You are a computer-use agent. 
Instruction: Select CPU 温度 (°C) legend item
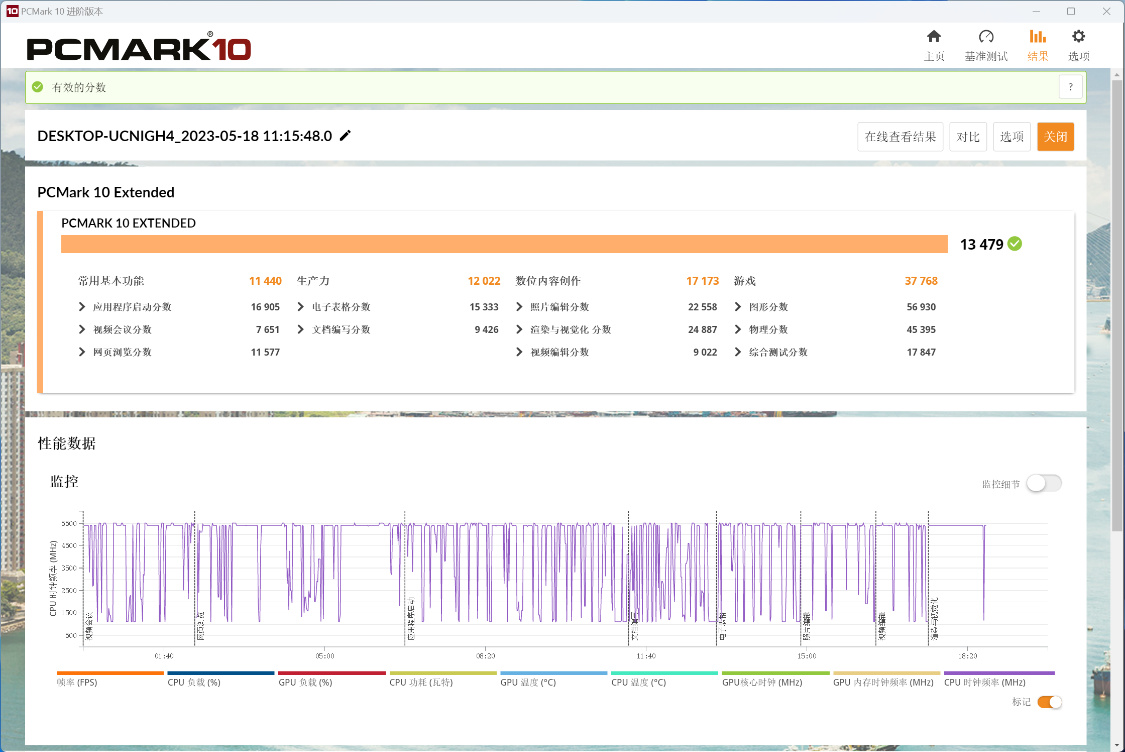pyautogui.click(x=664, y=678)
